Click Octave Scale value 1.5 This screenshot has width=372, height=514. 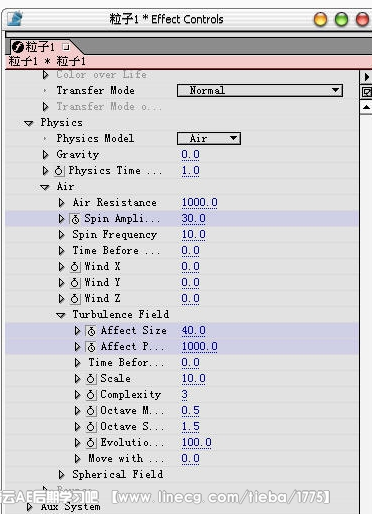[190, 427]
